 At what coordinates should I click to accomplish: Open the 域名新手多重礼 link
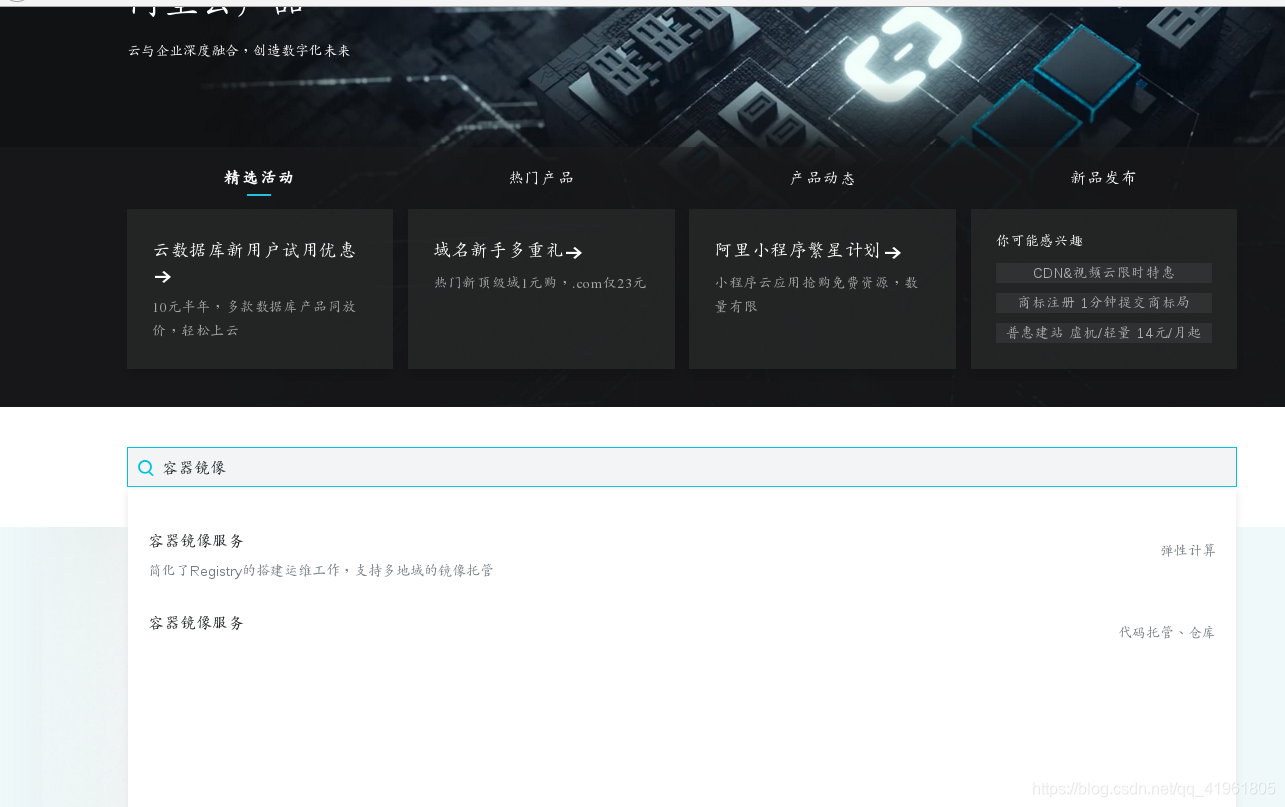tap(498, 250)
